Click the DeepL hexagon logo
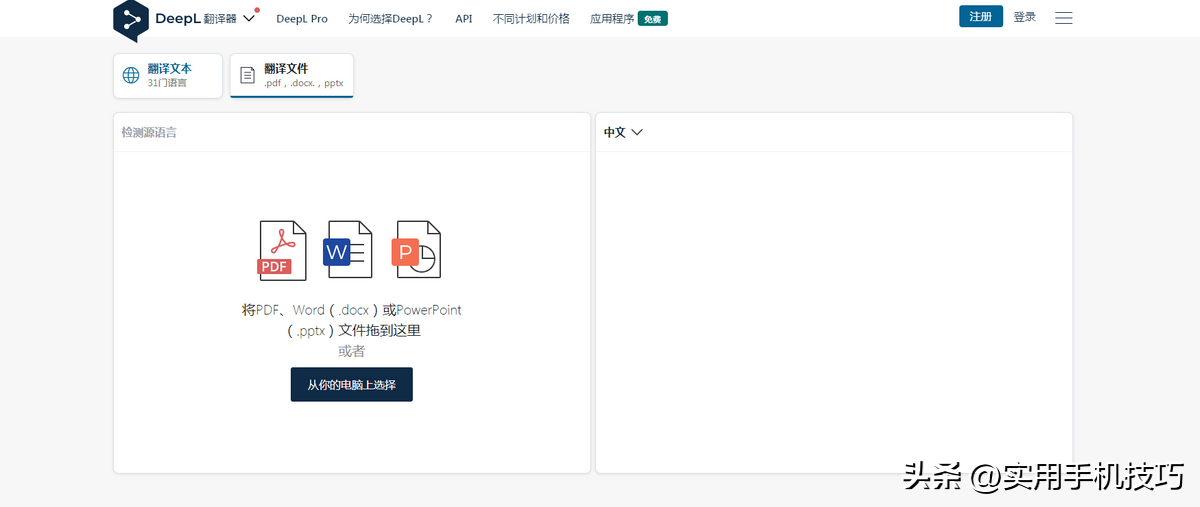 [131, 19]
